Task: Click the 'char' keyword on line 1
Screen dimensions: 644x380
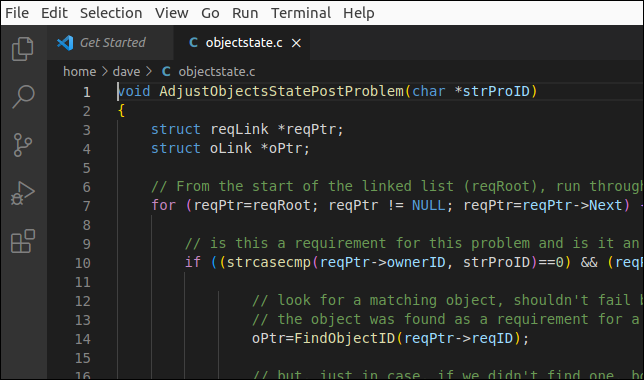Action: point(428,91)
